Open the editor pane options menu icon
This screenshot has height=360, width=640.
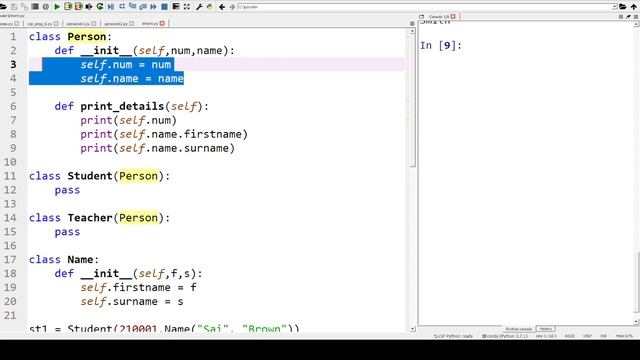412,24
